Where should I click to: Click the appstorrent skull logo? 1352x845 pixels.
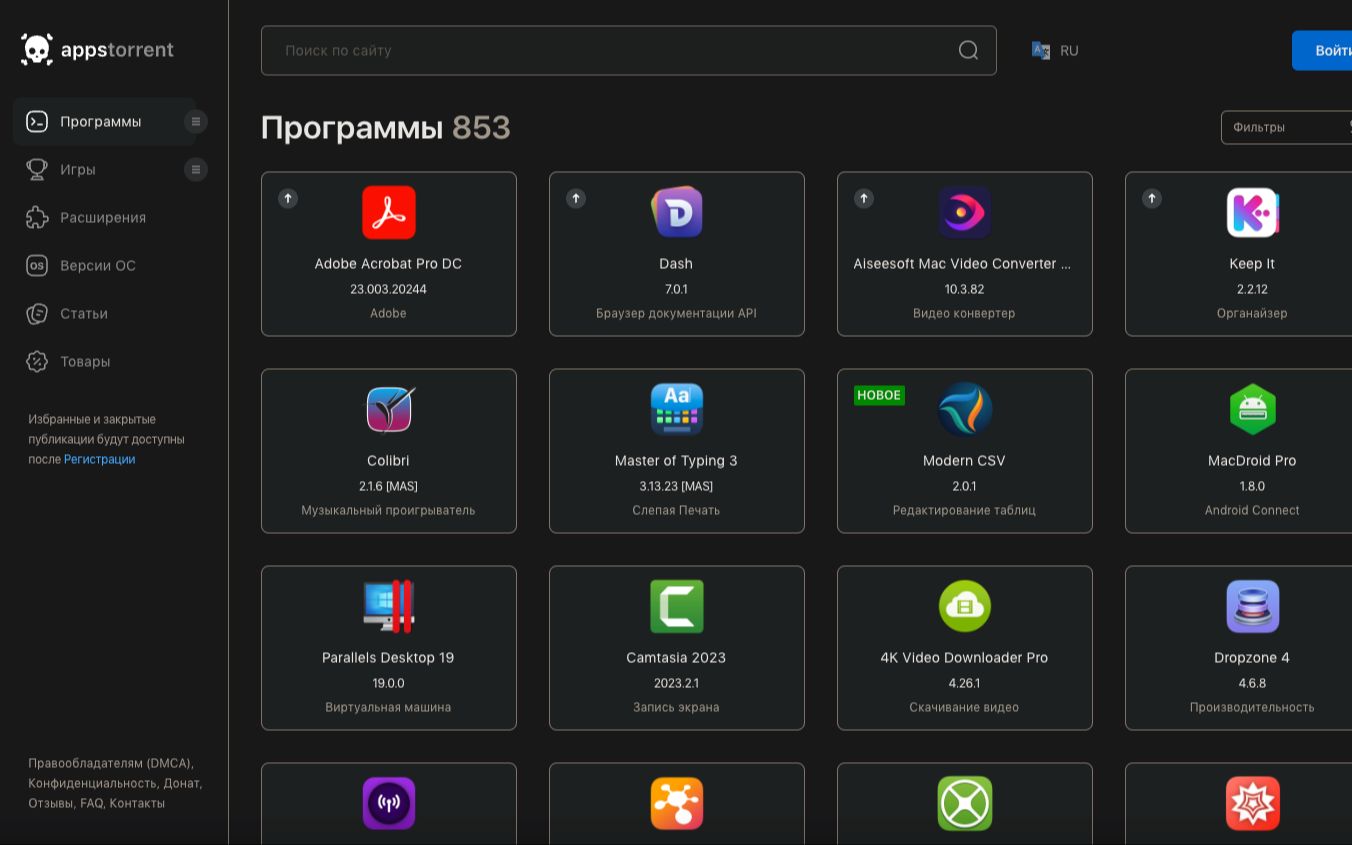37,49
